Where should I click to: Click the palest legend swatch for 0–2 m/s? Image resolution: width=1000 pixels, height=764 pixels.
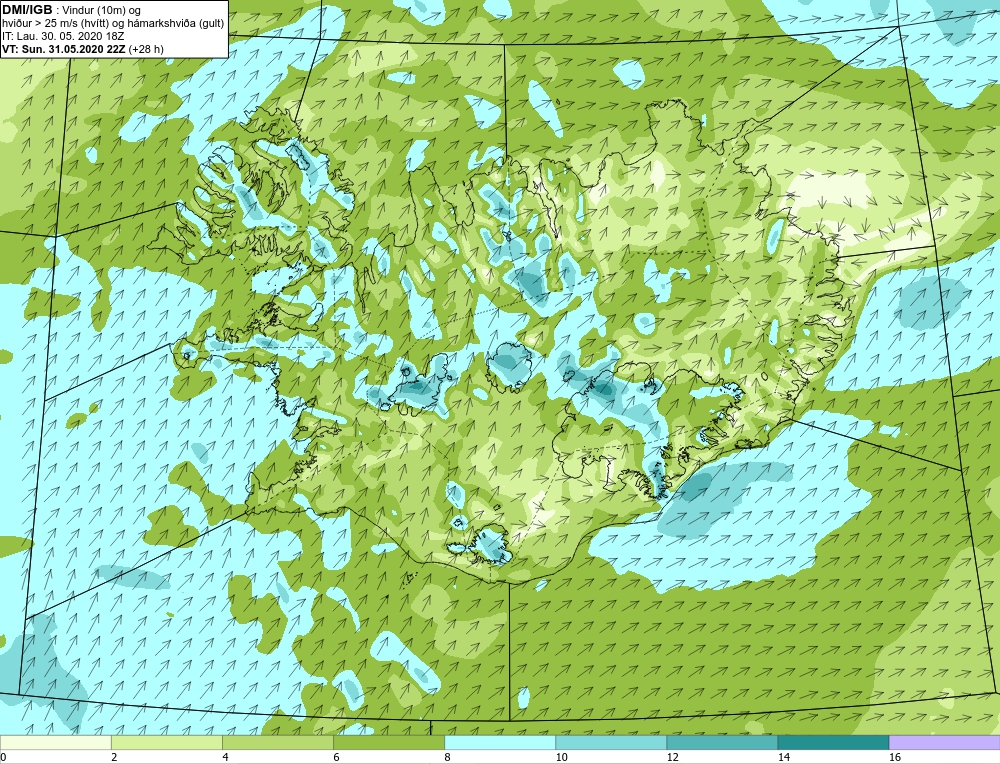click(55, 742)
